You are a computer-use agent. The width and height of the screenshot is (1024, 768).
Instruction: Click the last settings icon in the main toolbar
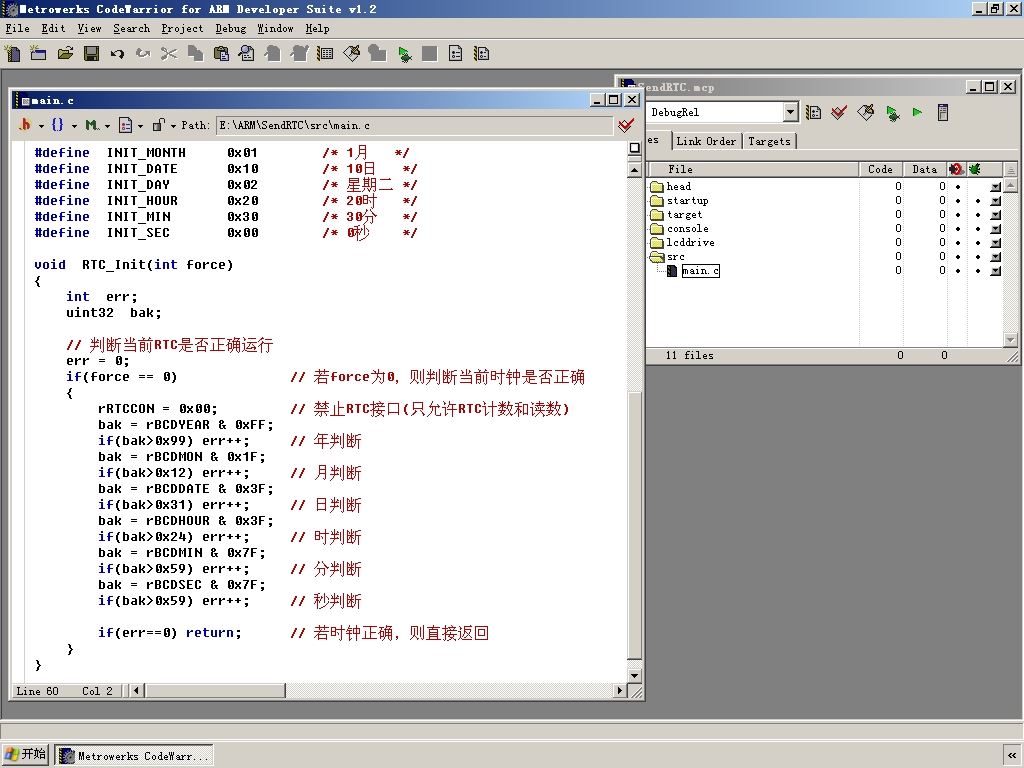click(482, 54)
